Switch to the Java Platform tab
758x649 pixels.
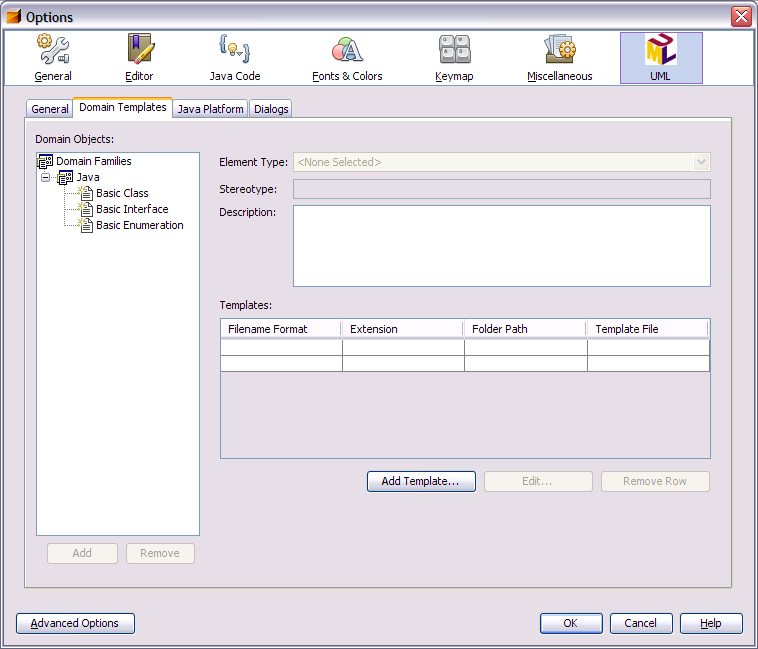pyautogui.click(x=210, y=109)
